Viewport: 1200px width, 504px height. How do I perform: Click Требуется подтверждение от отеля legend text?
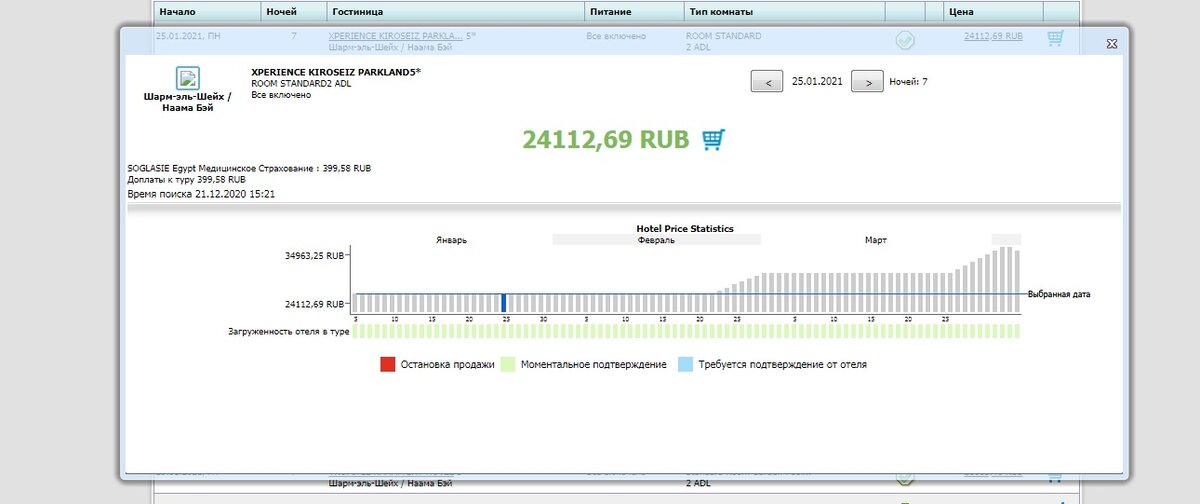pos(783,365)
